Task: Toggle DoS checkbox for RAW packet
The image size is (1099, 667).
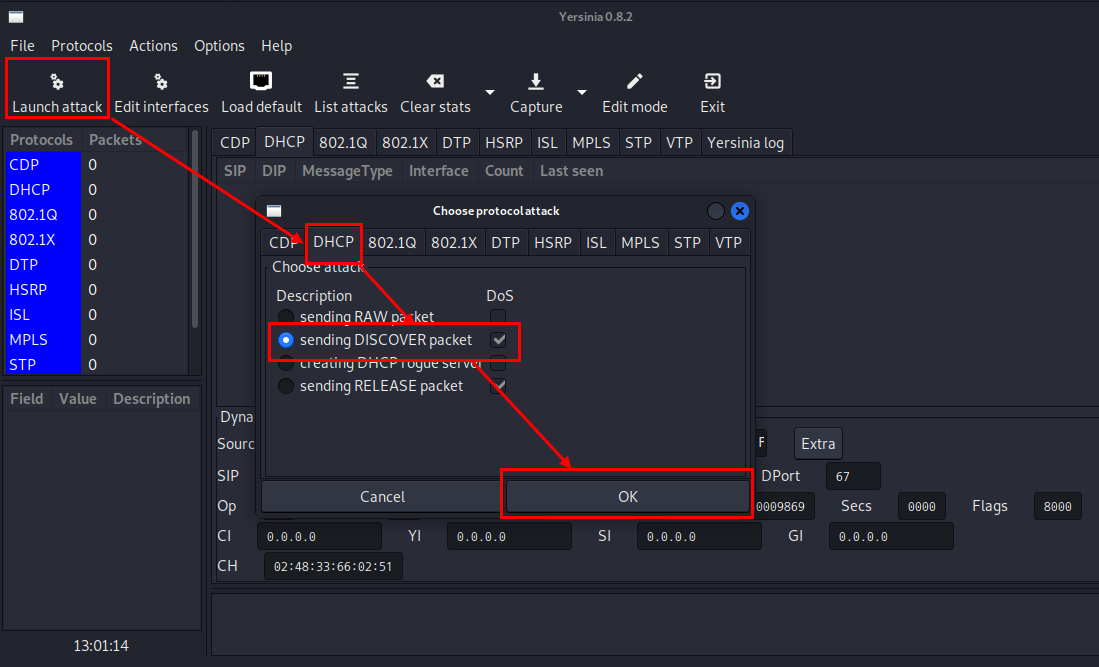Action: pyautogui.click(x=498, y=317)
